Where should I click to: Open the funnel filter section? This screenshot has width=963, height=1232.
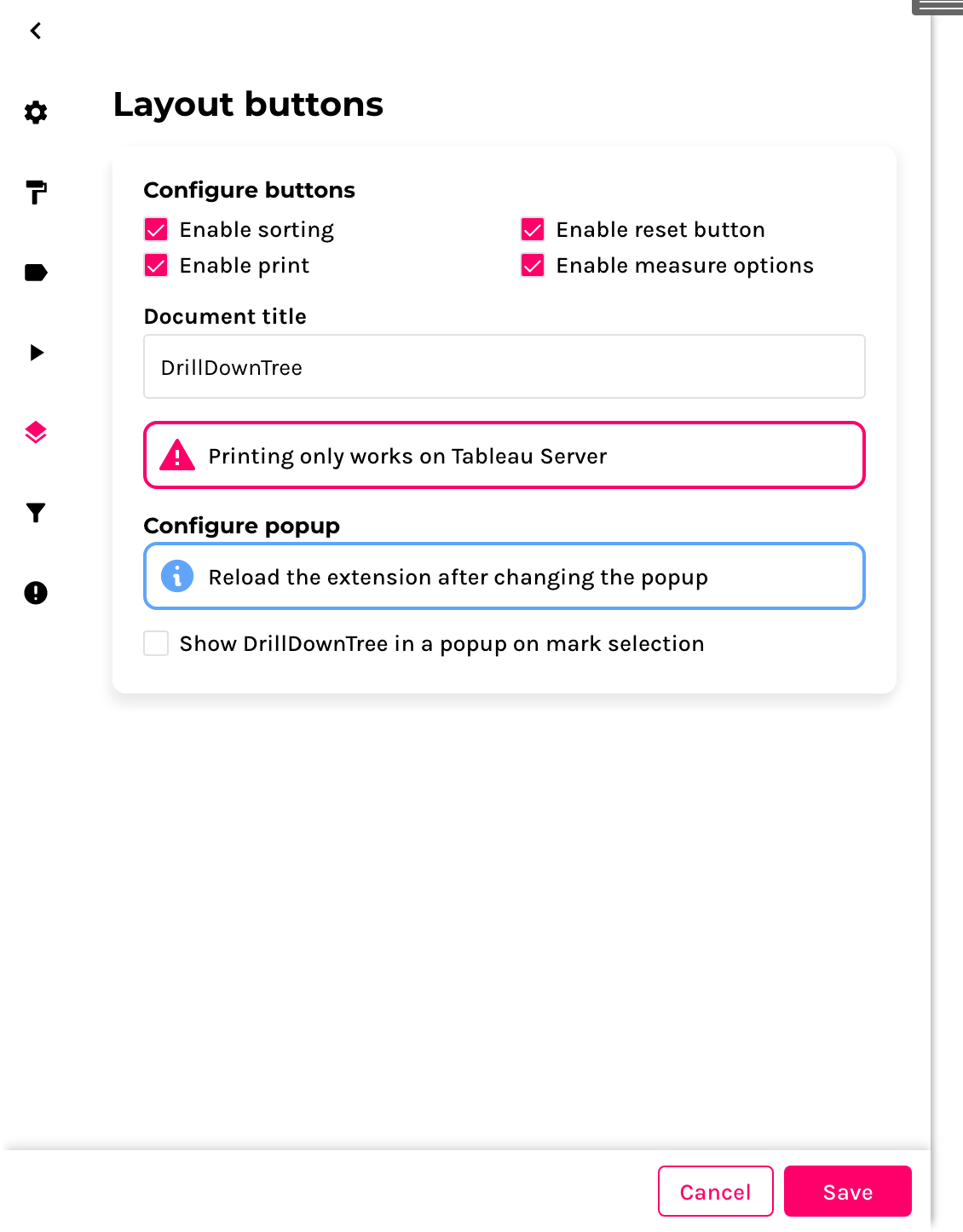point(36,513)
